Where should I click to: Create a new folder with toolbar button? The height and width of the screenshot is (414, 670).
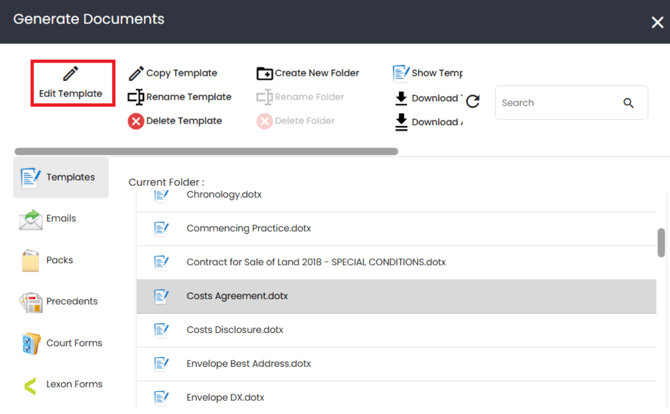[307, 73]
